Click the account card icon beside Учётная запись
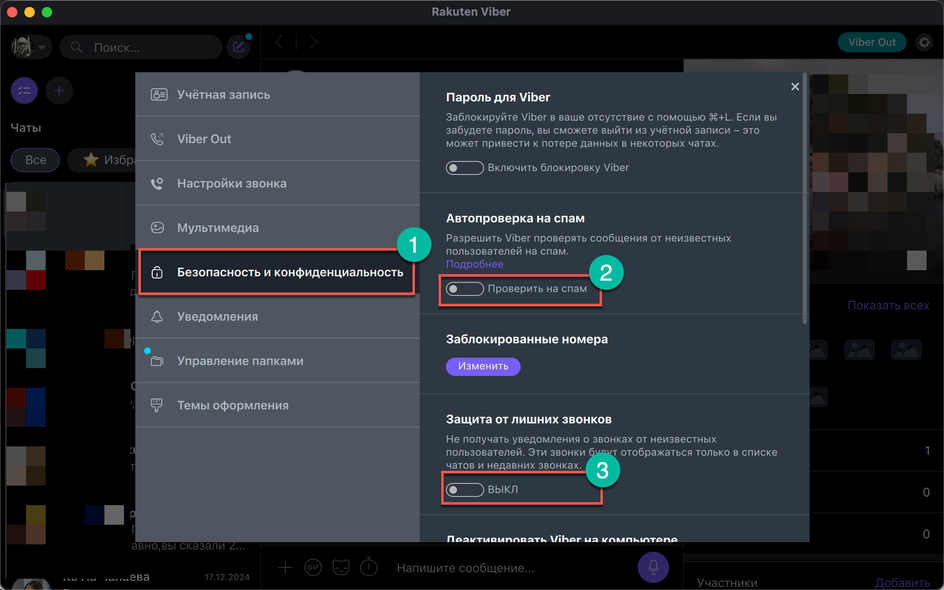This screenshot has height=590, width=944. click(x=158, y=95)
